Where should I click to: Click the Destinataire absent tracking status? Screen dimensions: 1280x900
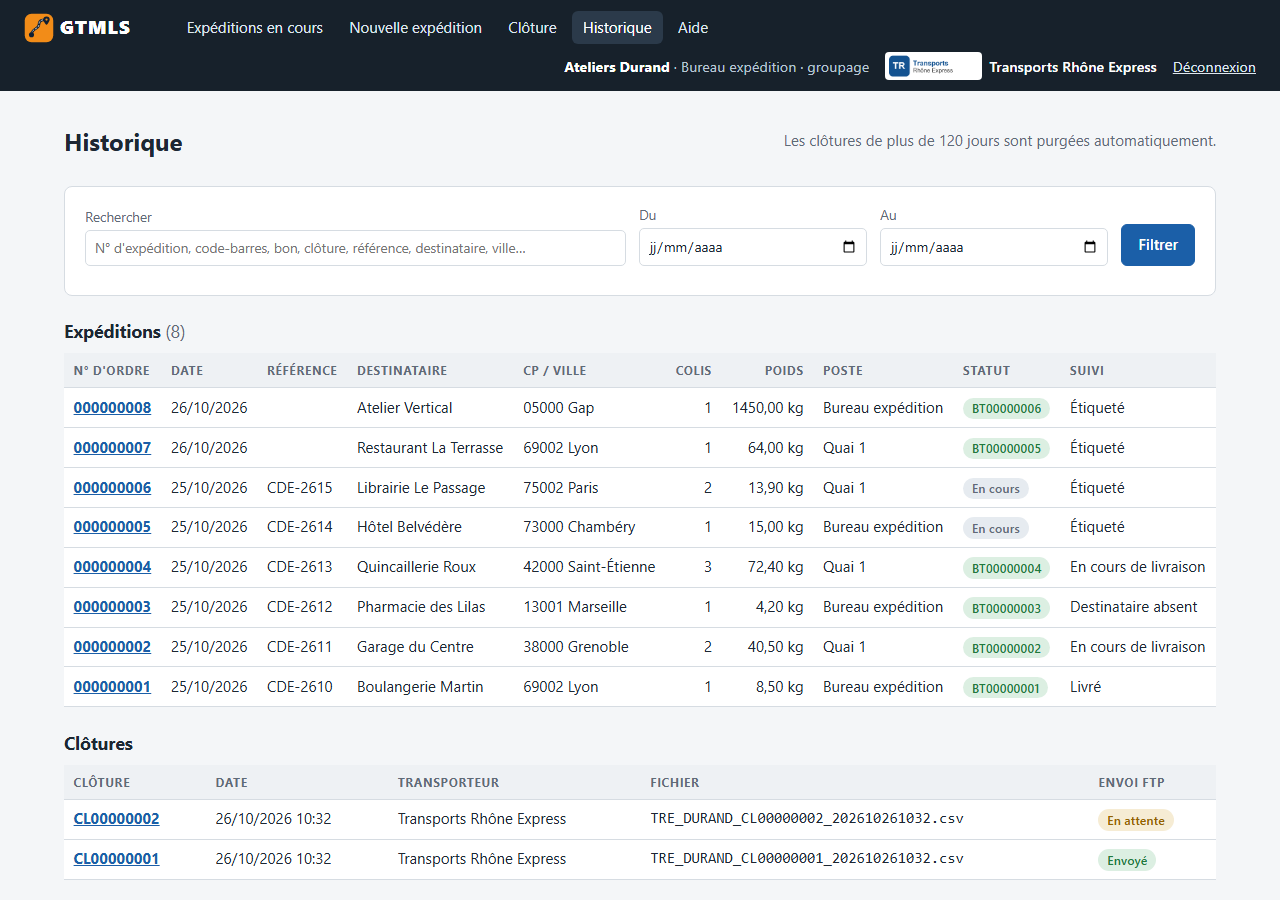1134,607
